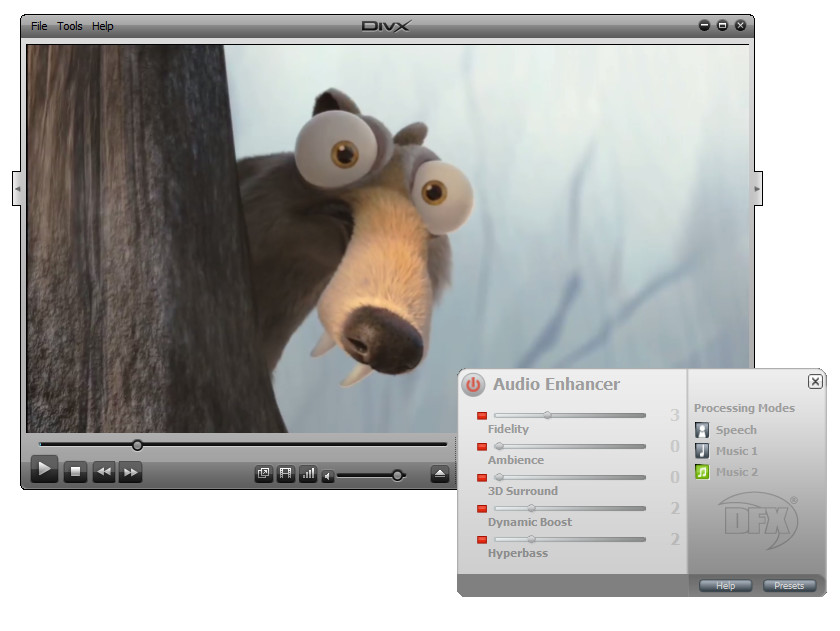This screenshot has height=631, width=840.
Task: Click the eject button
Action: pyautogui.click(x=439, y=474)
